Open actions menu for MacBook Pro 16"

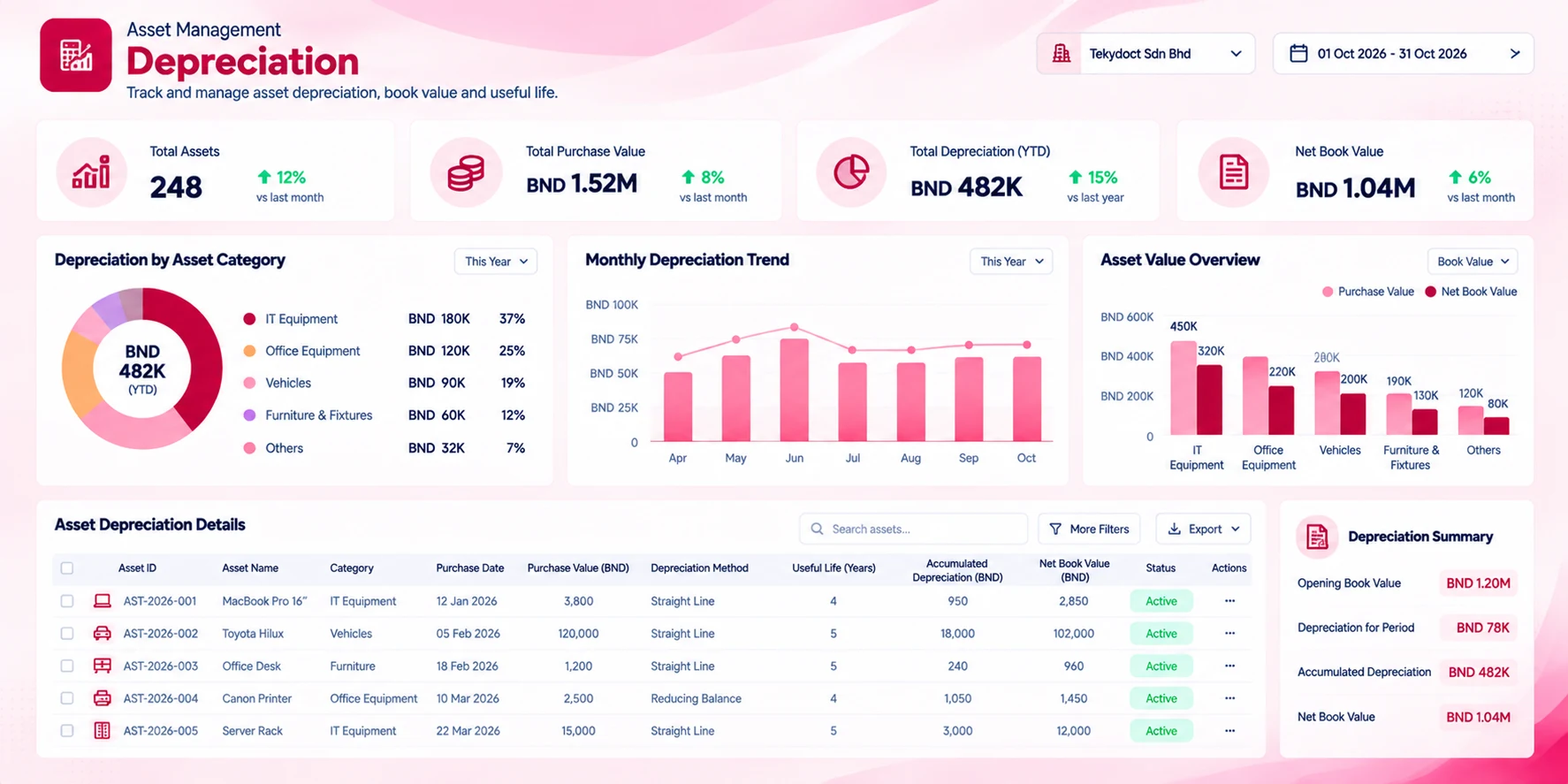1229,601
